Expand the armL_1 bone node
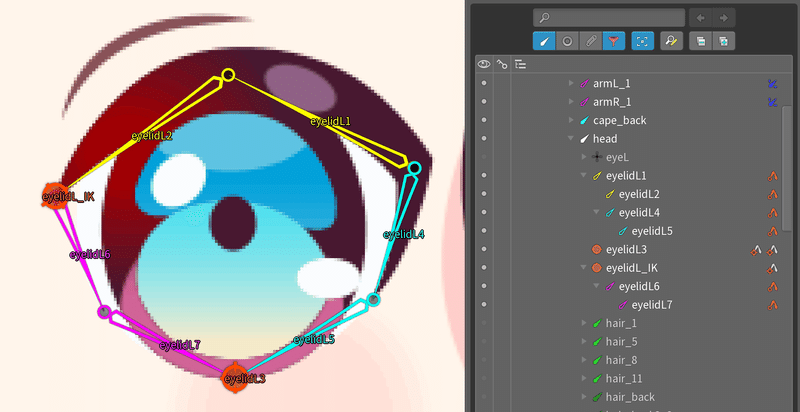This screenshot has width=800, height=412. tap(571, 83)
